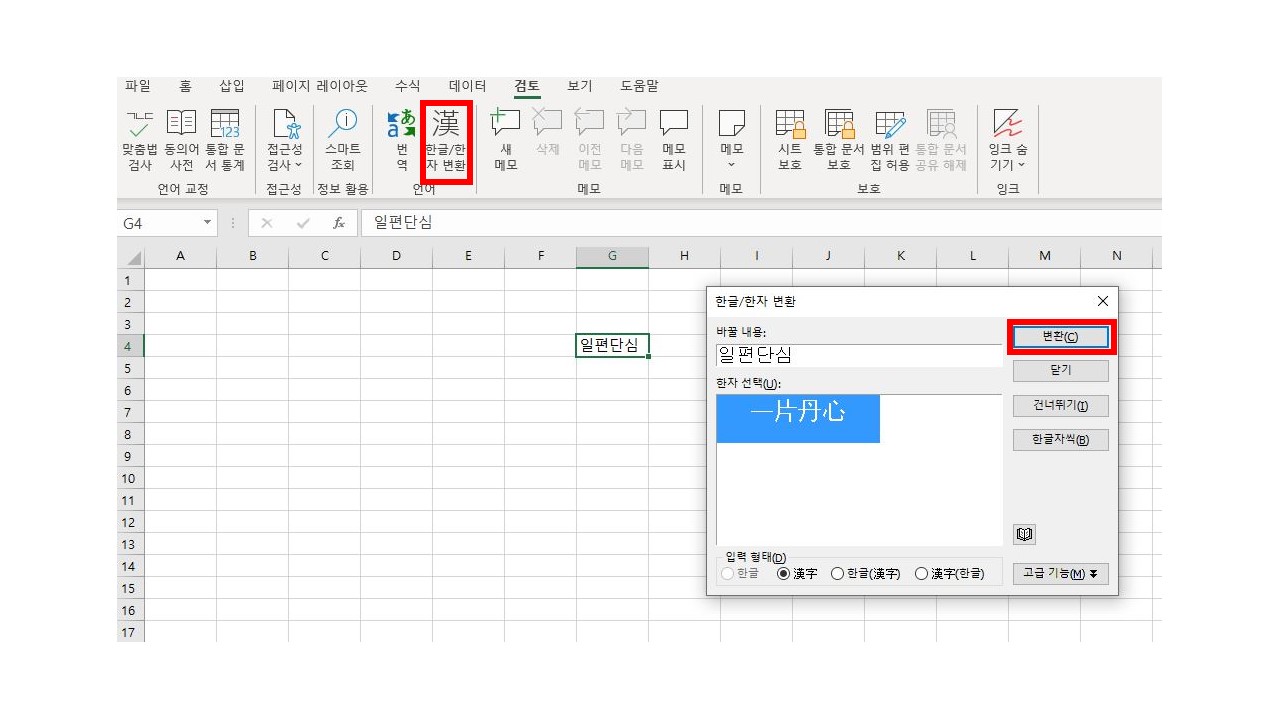Select the 한글 input type radio
The image size is (1280, 720).
(x=727, y=574)
